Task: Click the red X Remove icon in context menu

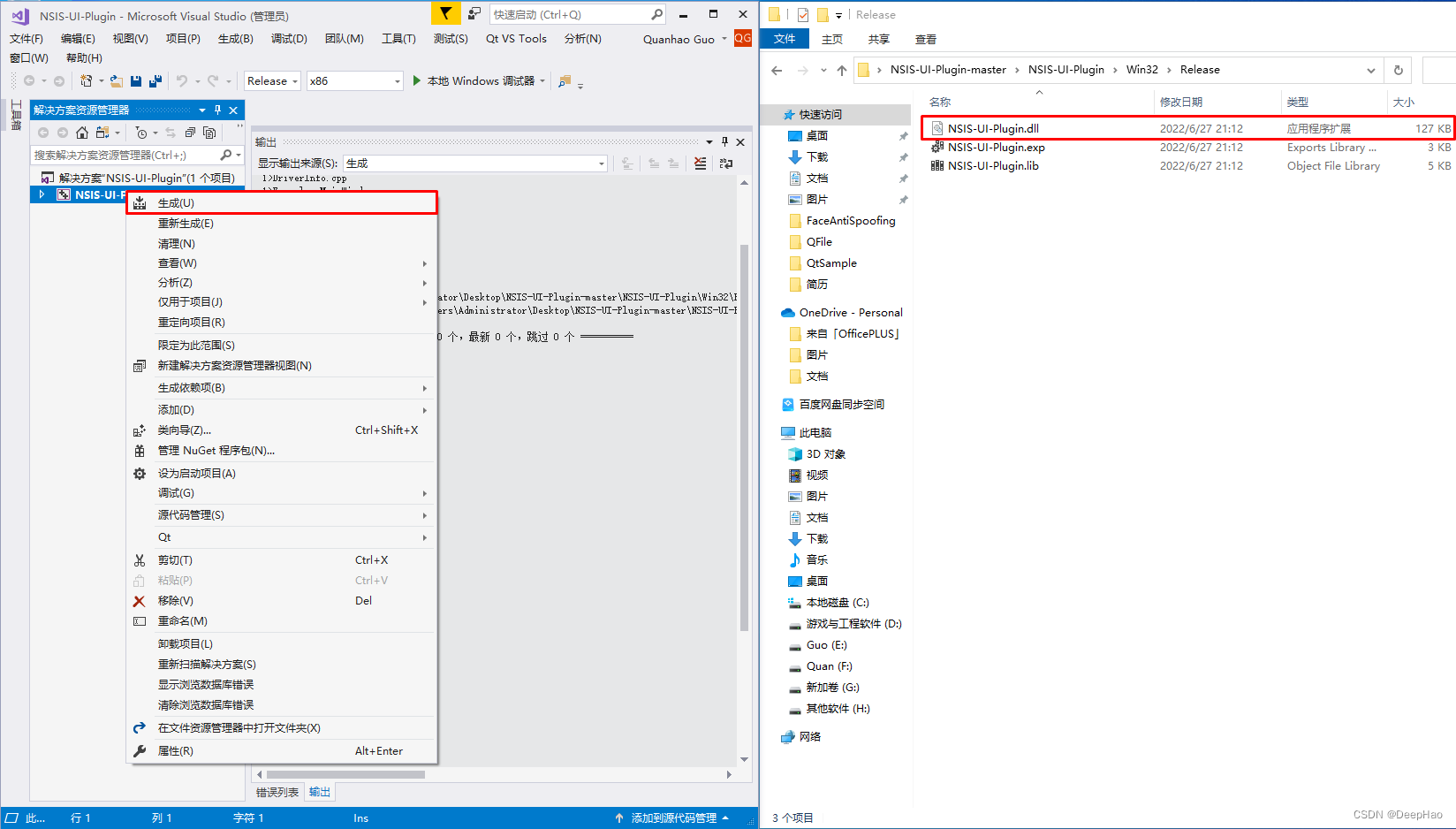Action: pyautogui.click(x=140, y=601)
